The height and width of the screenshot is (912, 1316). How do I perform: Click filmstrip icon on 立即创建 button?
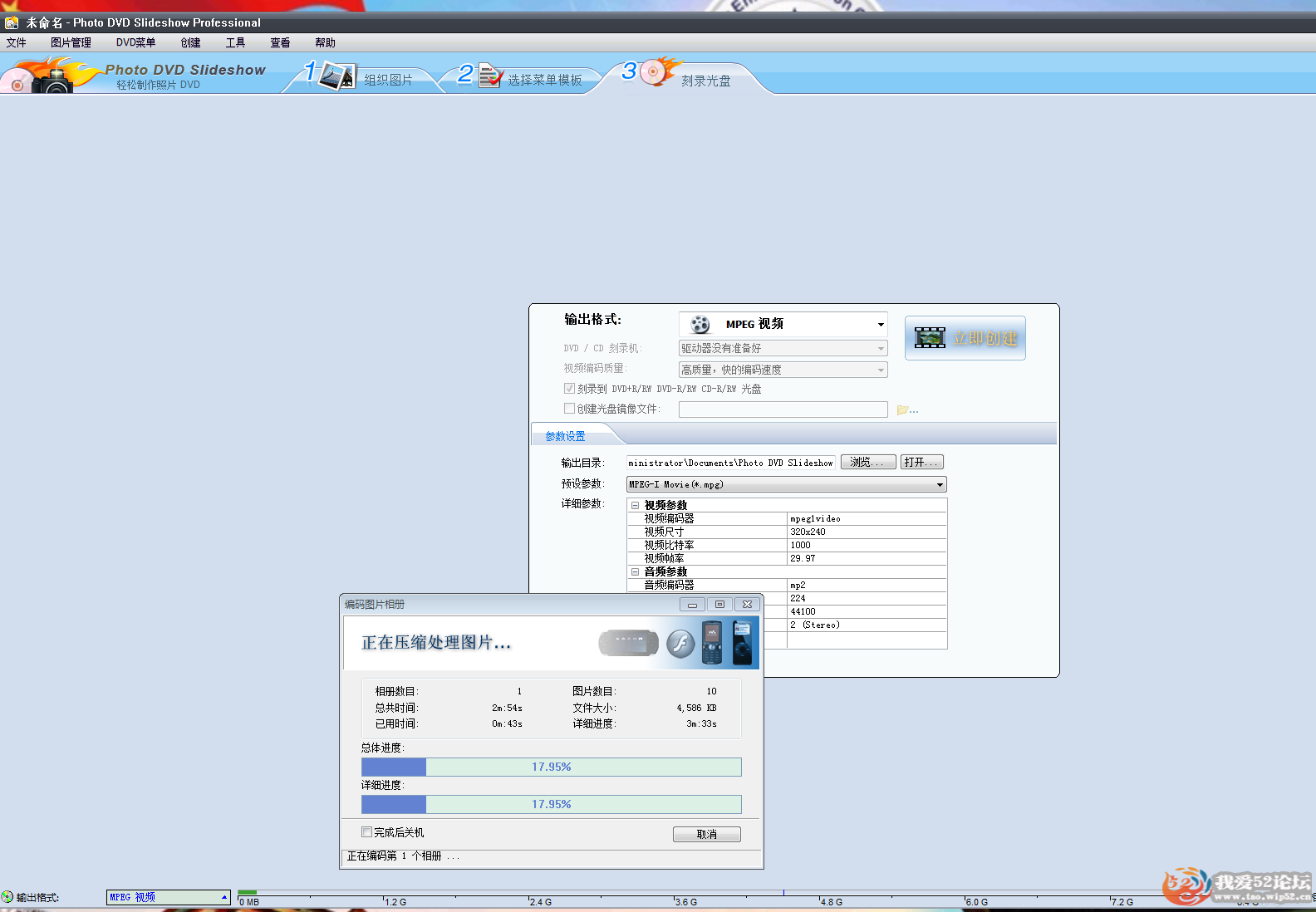pos(930,337)
